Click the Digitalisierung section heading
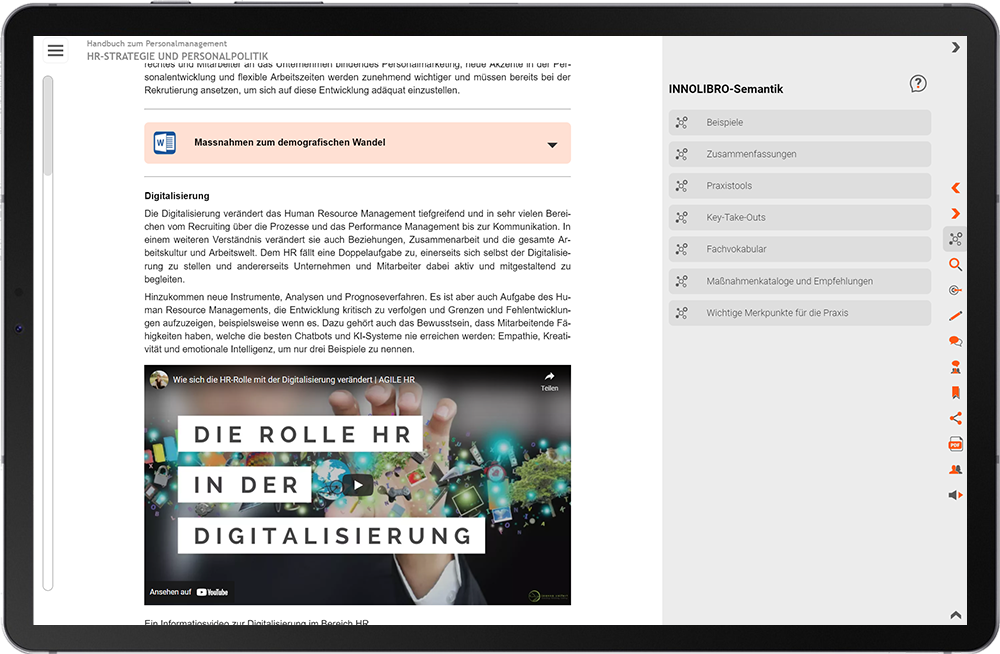1000x654 pixels. tap(177, 196)
